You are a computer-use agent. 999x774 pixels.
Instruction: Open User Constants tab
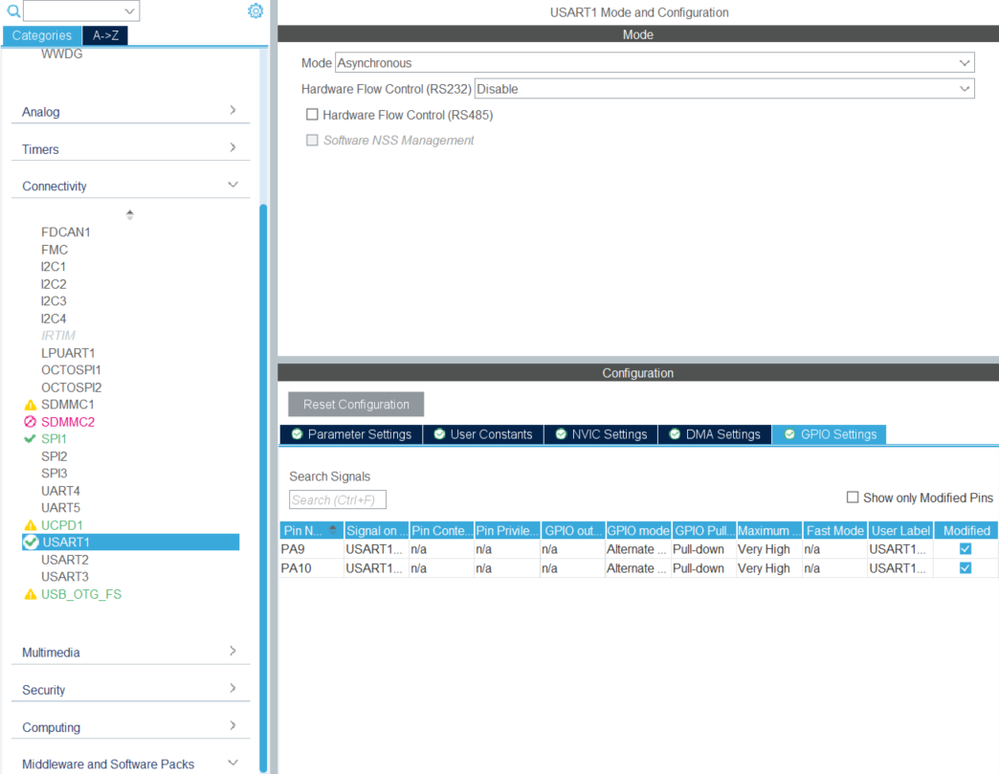(483, 434)
